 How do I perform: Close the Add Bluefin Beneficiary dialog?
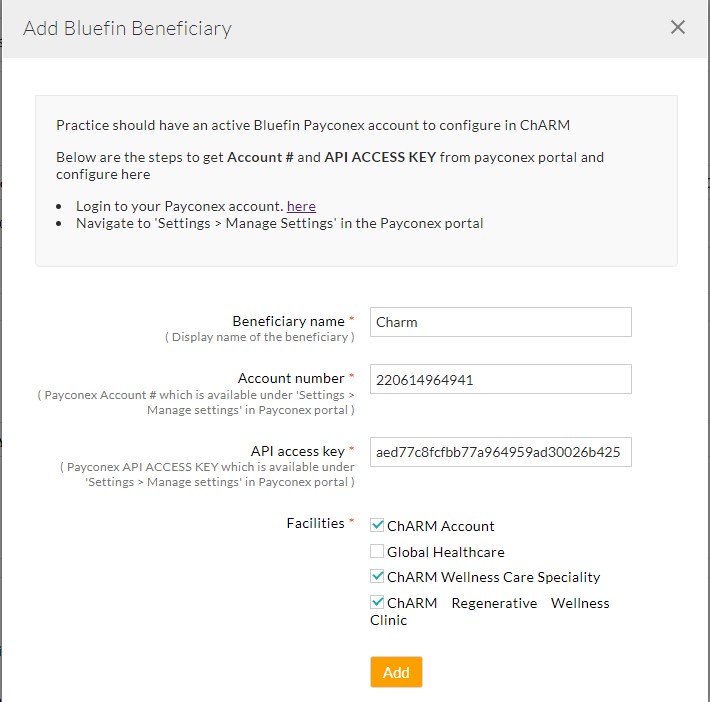point(677,27)
